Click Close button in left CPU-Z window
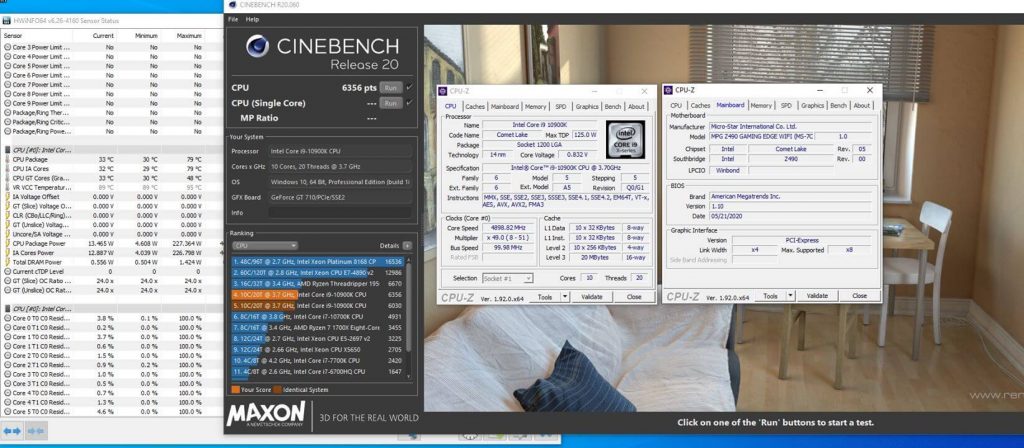Screen dimensions: 1024x448 tap(634, 296)
